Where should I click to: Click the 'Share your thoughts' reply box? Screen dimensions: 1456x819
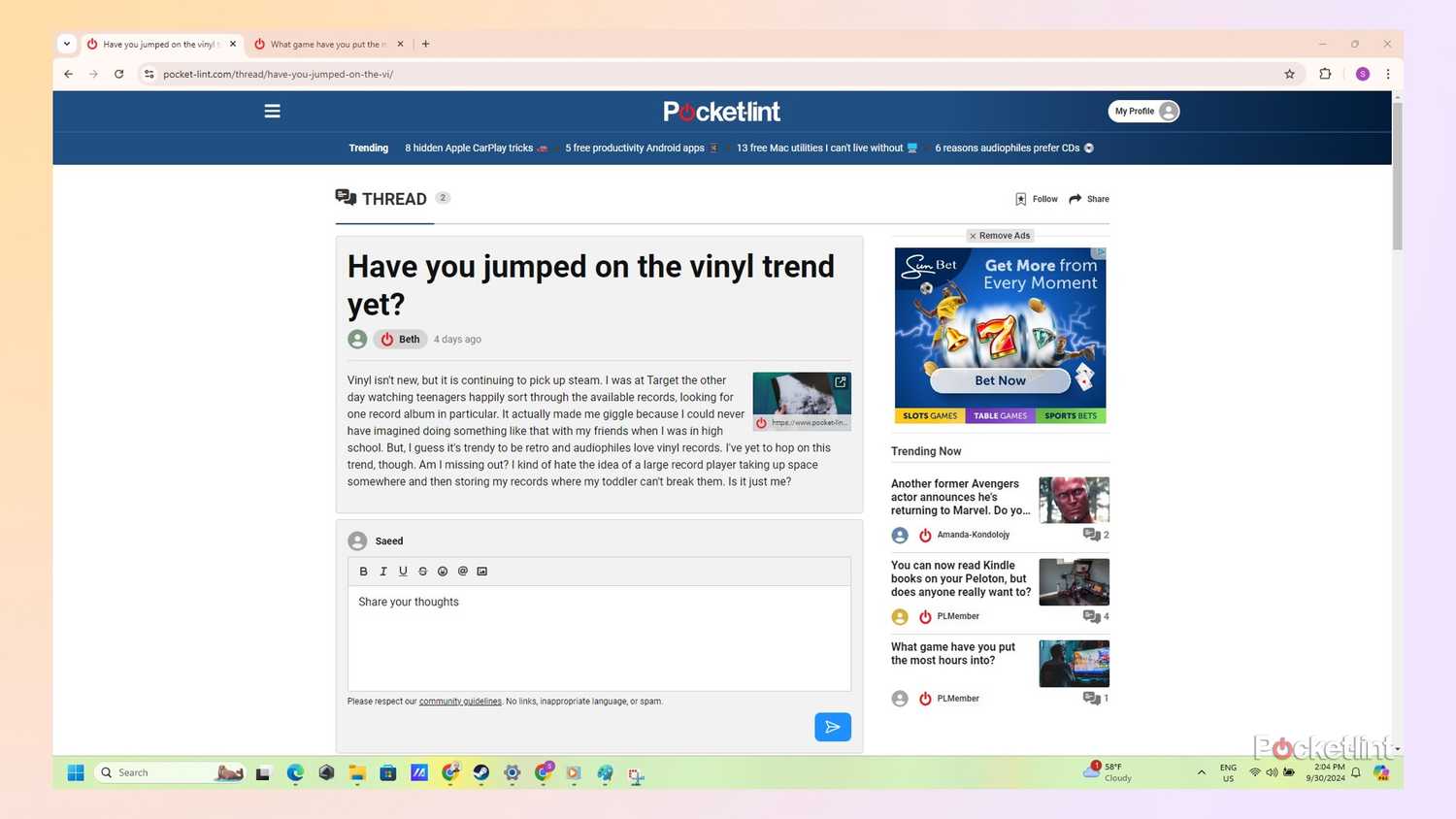pos(599,639)
